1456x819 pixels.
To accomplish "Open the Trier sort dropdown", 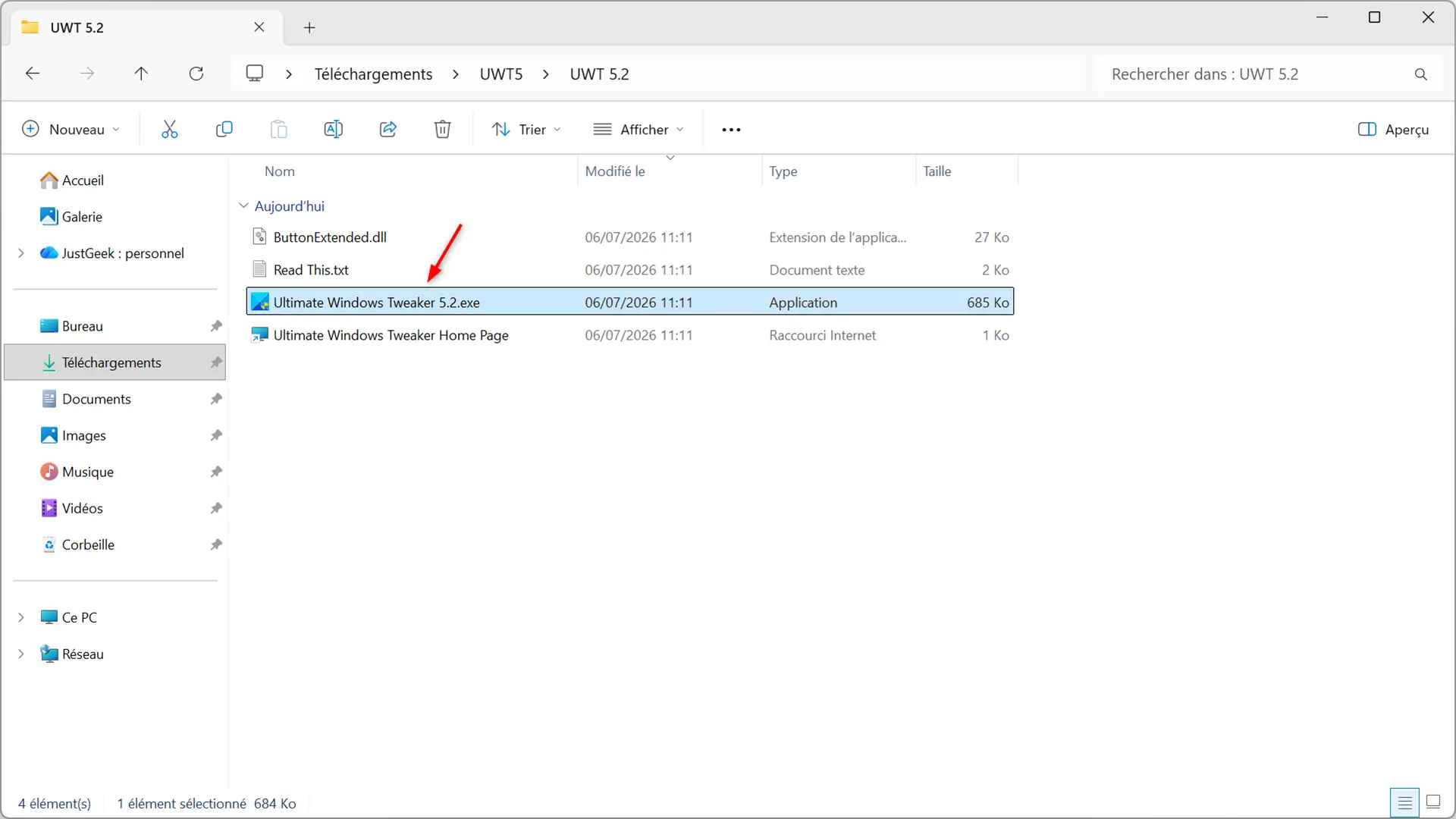I will coord(527,130).
